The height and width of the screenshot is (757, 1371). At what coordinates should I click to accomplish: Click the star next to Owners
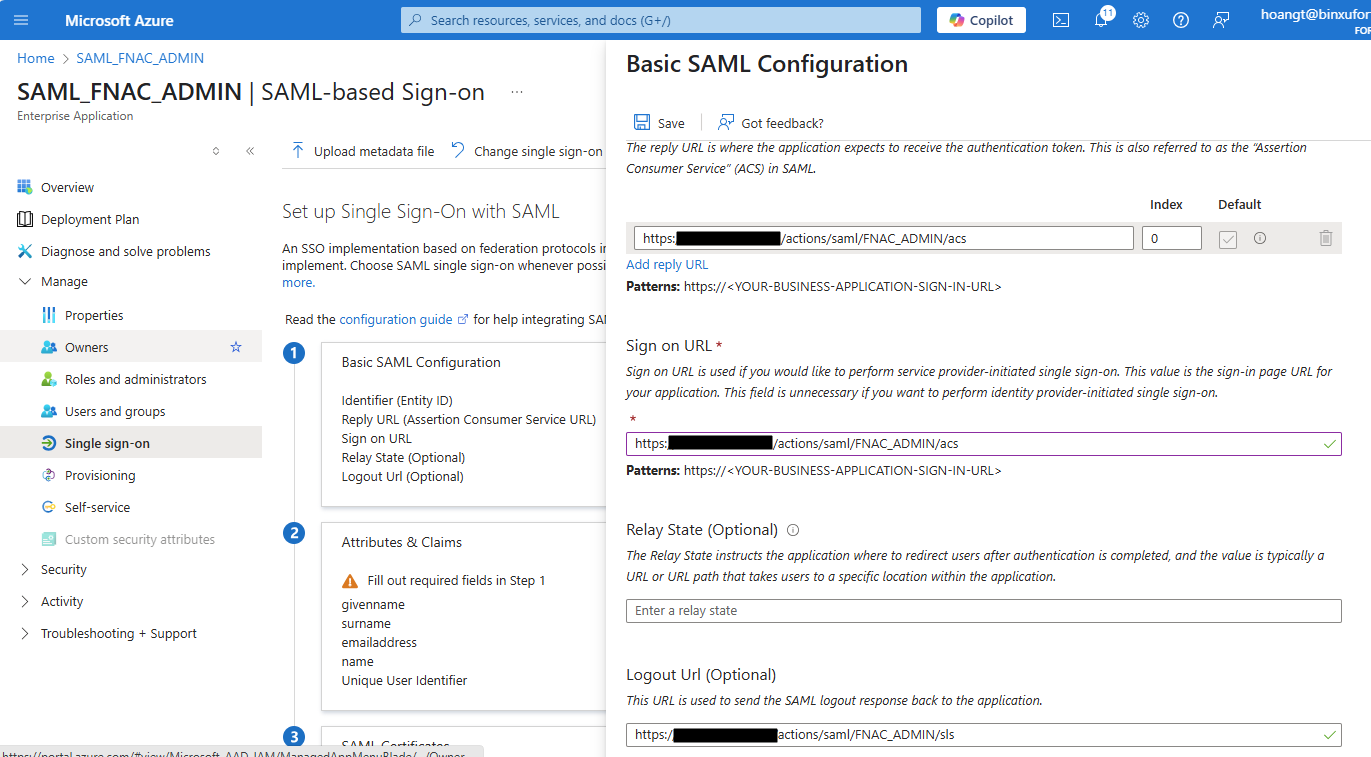[235, 346]
